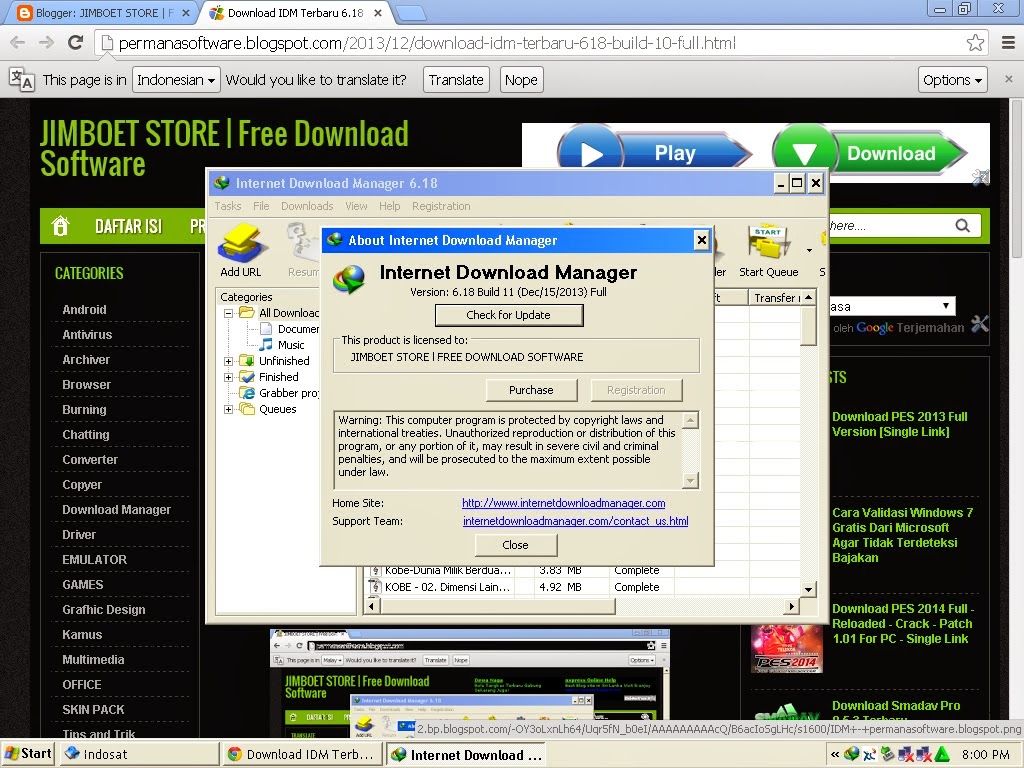Expand the Queues tree node
Viewport: 1024px width, 768px height.
click(x=228, y=409)
